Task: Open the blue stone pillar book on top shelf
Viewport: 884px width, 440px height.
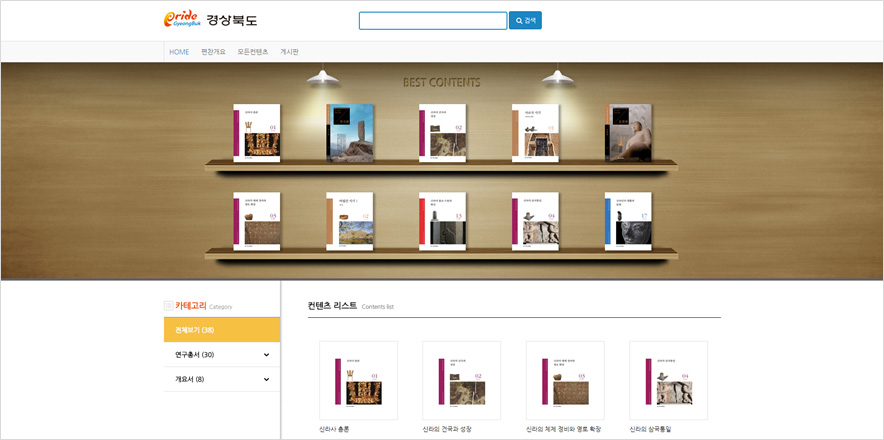Action: 350,133
